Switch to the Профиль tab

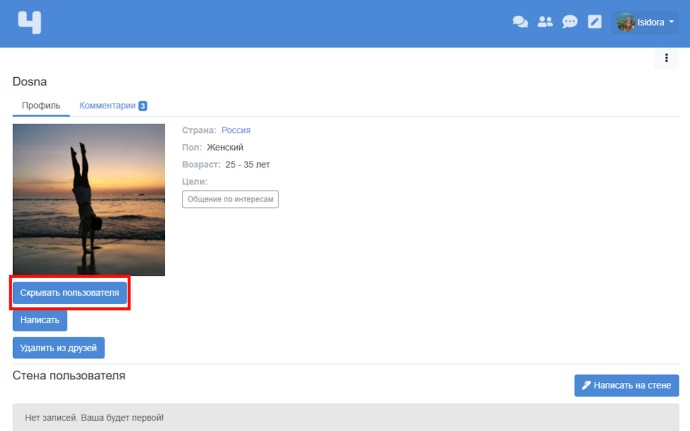[41, 106]
